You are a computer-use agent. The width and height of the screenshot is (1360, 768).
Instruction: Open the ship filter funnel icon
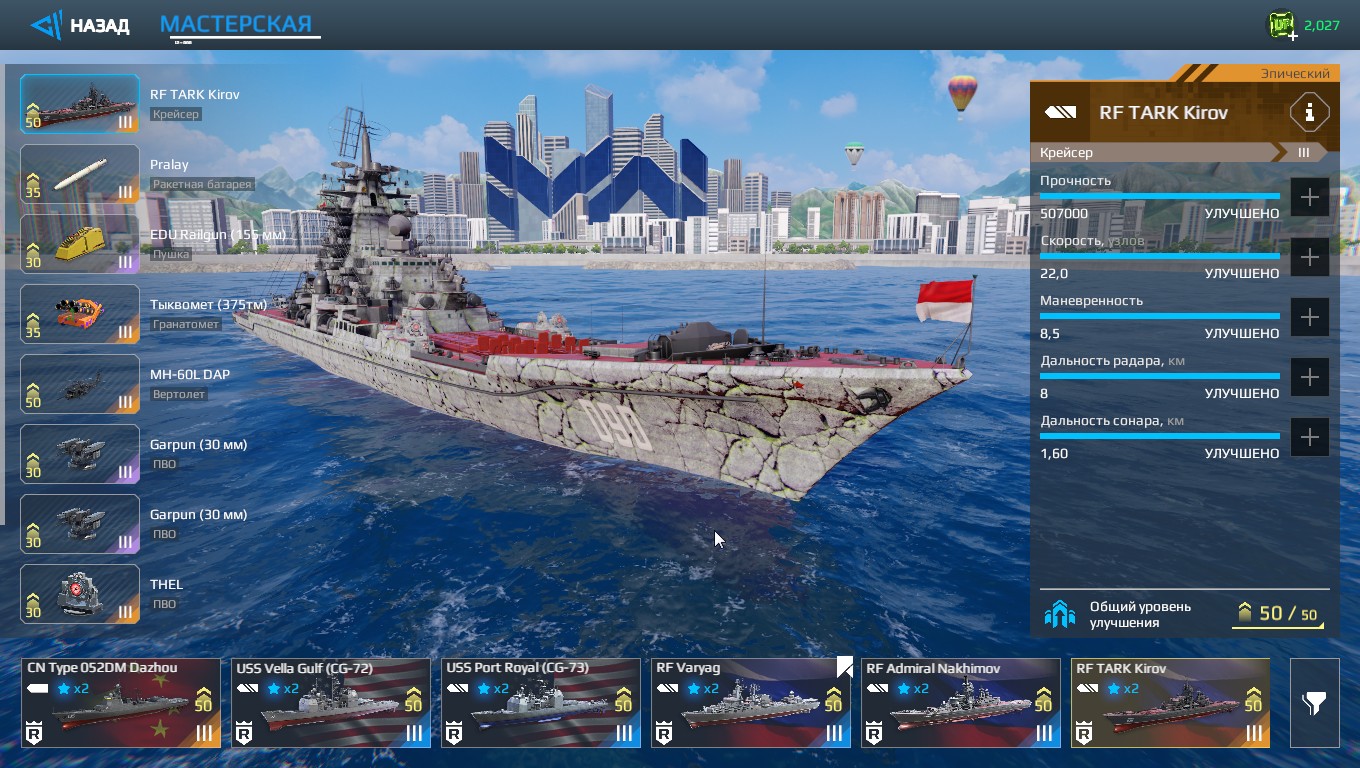click(1314, 703)
